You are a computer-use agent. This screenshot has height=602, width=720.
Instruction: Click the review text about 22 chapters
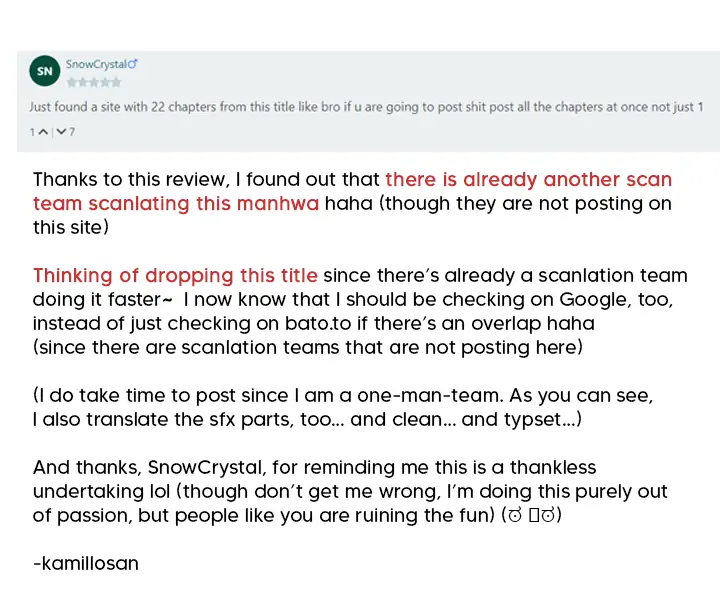tap(365, 107)
